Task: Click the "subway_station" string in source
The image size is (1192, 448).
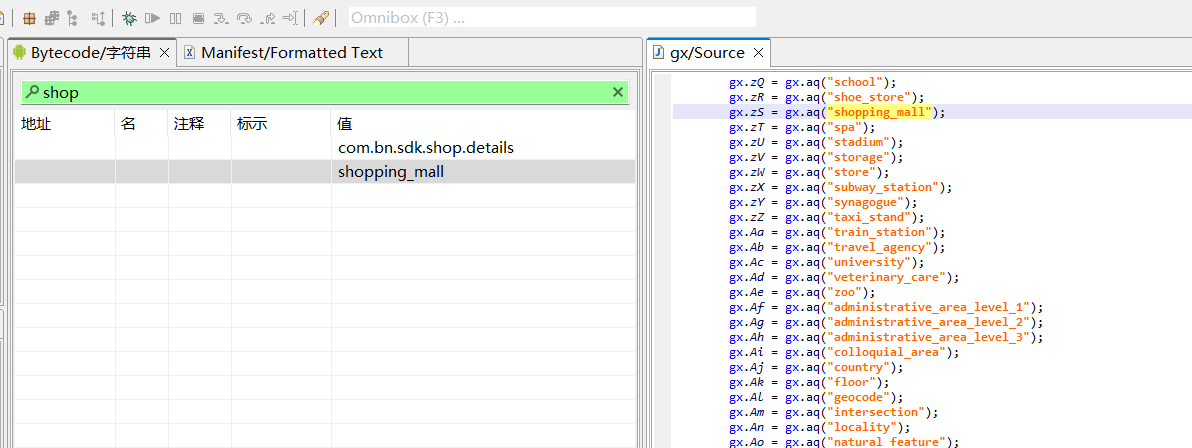Action: (x=883, y=187)
